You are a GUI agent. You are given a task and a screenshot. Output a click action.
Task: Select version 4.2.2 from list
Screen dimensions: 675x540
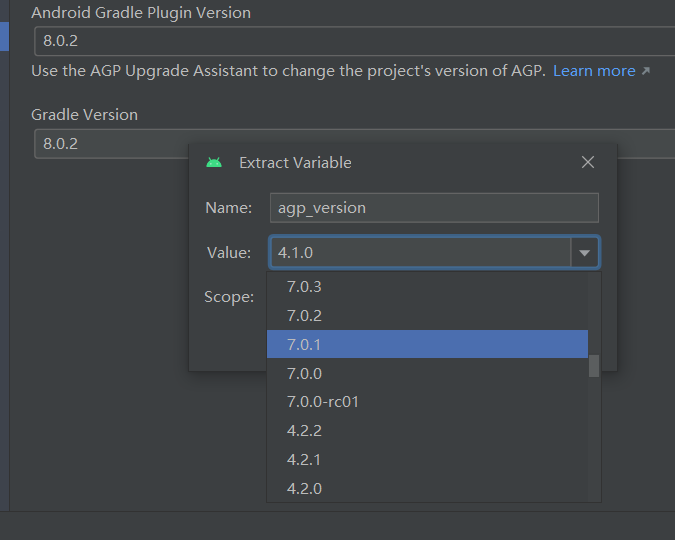pyautogui.click(x=304, y=431)
